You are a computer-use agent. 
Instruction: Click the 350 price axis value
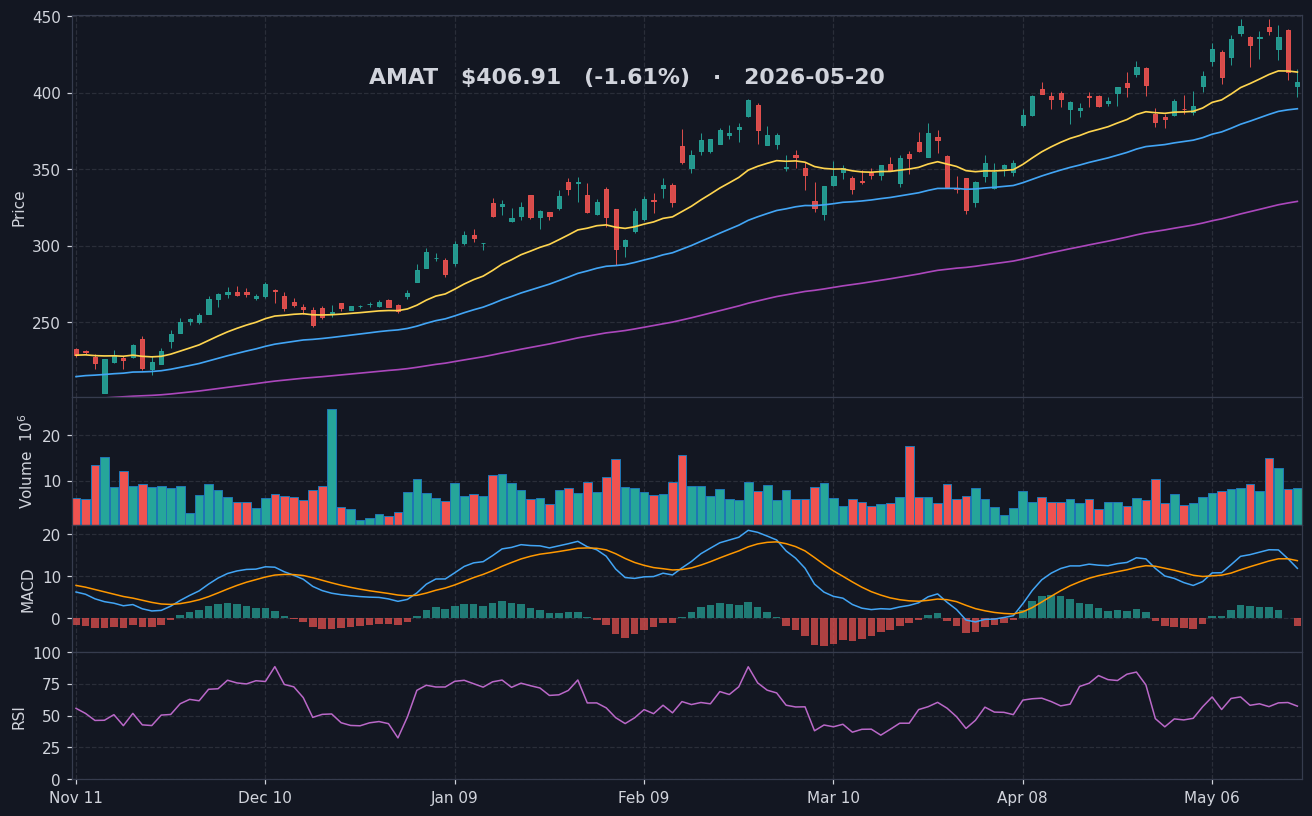pos(47,170)
